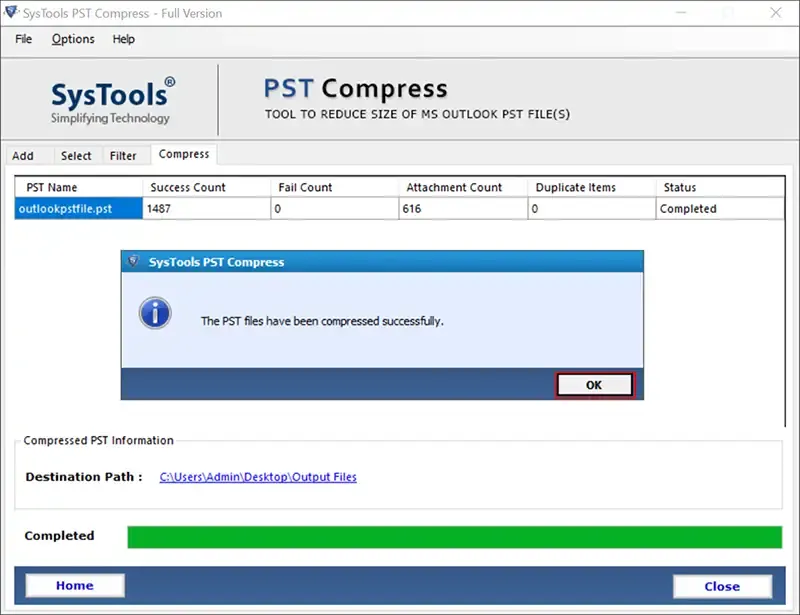This screenshot has width=800, height=615.
Task: Switch to the Select tab
Action: click(x=76, y=156)
